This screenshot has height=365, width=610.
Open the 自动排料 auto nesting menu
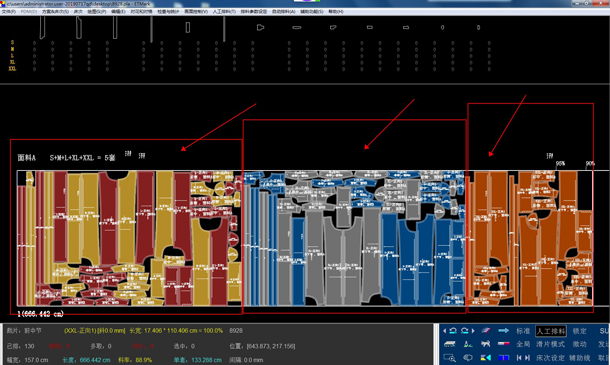284,12
